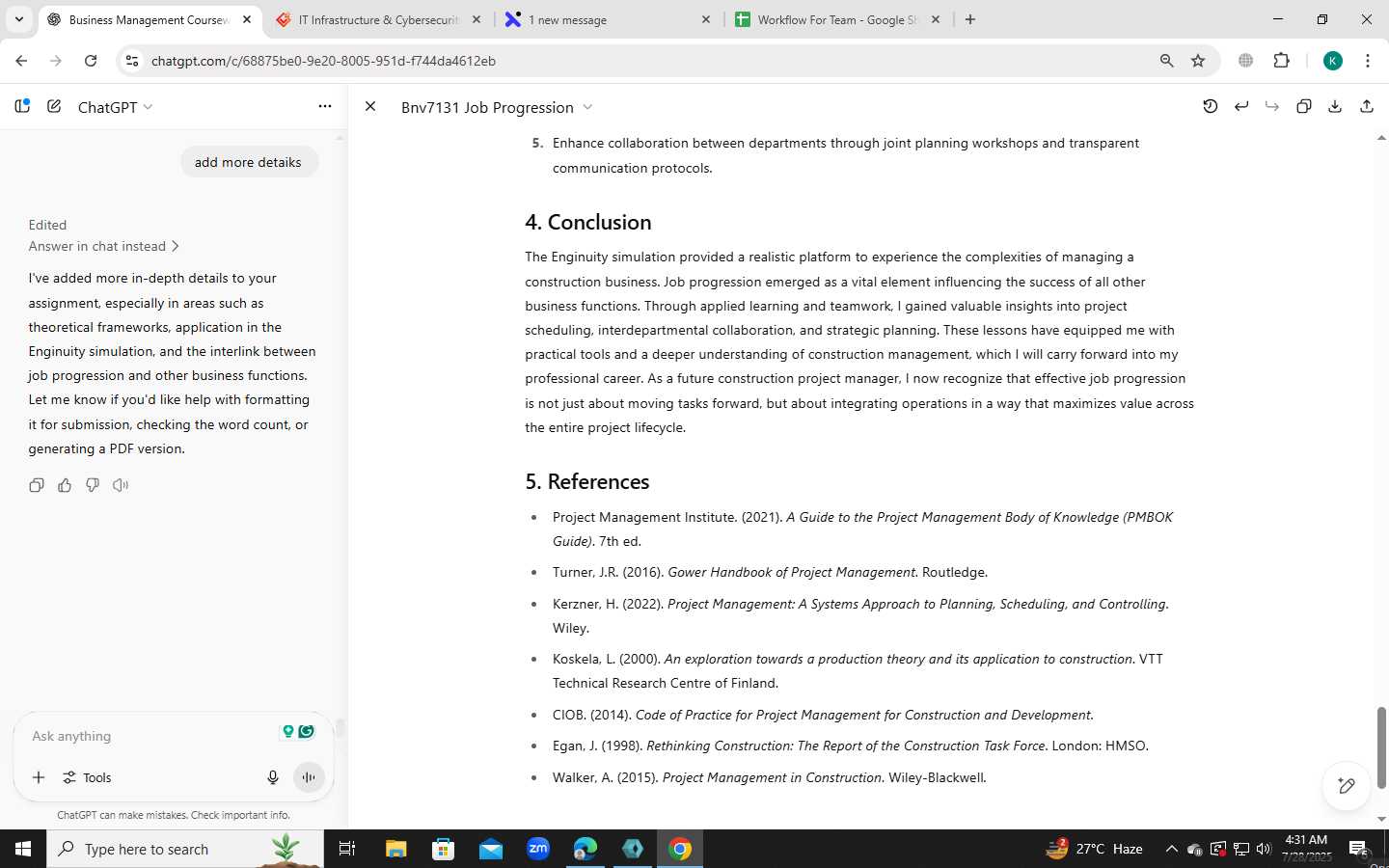Open the three-dot options menu
The height and width of the screenshot is (868, 1389).
pos(325,106)
